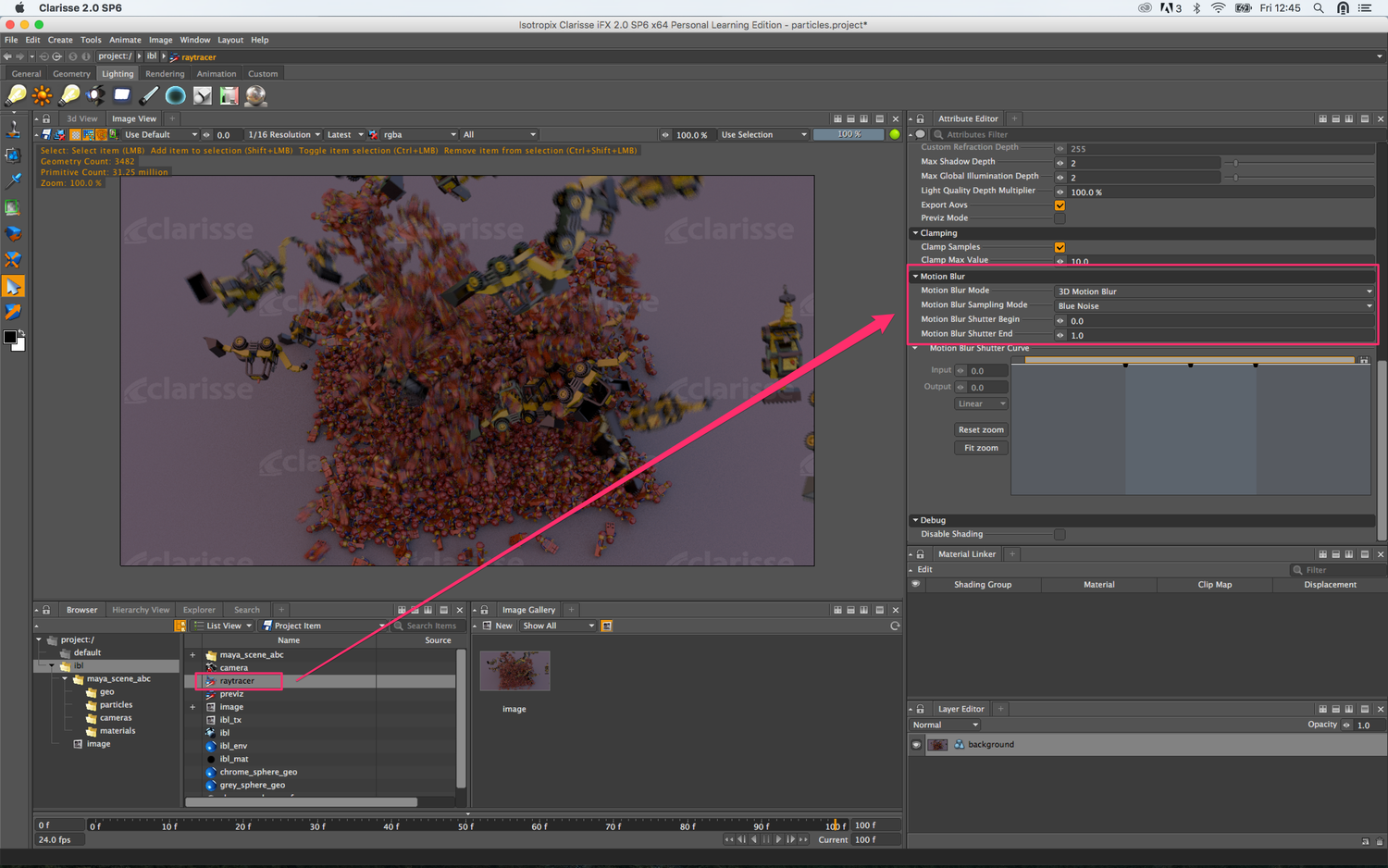Viewport: 1388px width, 868px height.
Task: Click the Motion Blur Shutter End value field
Action: point(1221,336)
